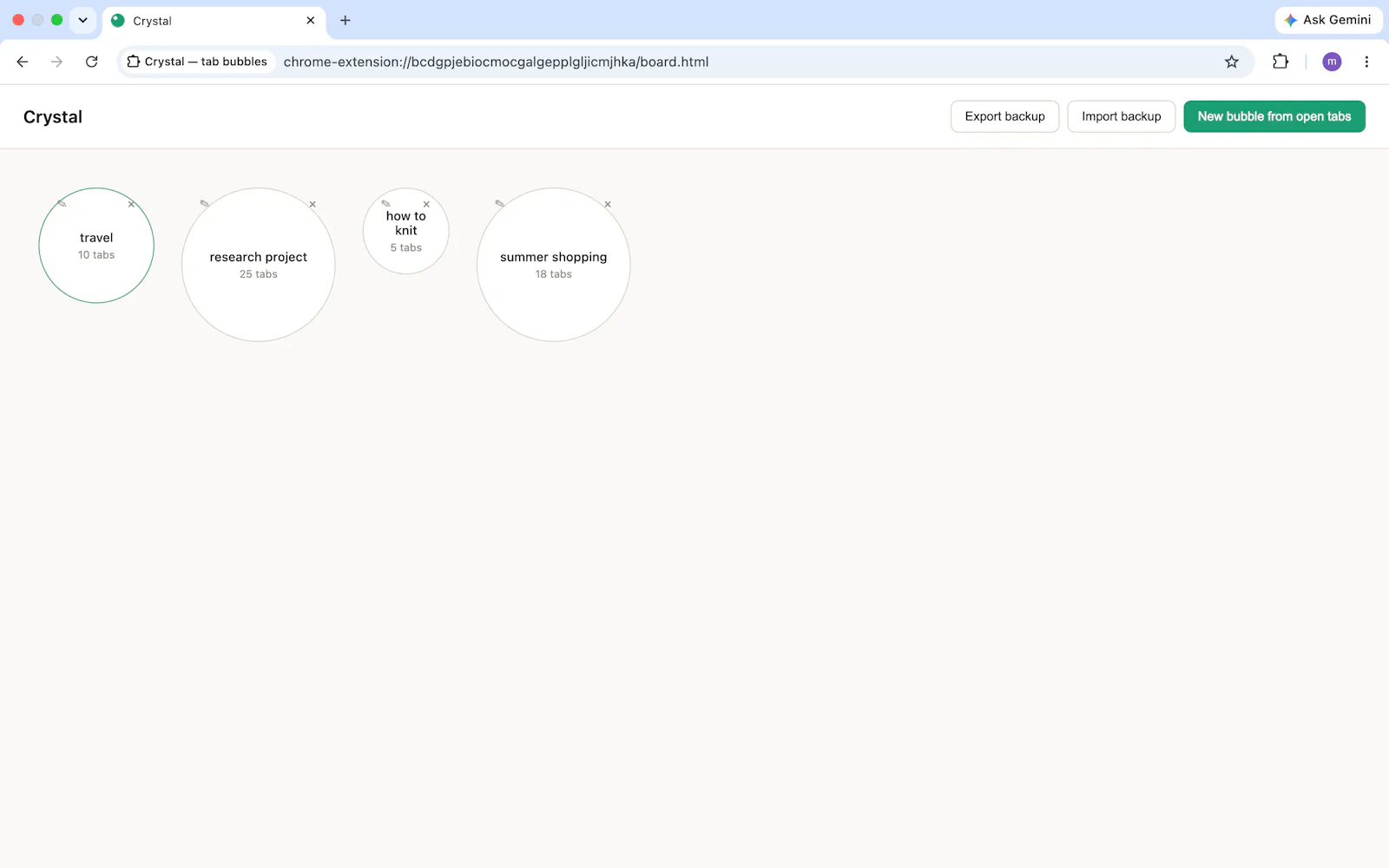This screenshot has height=868, width=1389.
Task: Open the research project bubble
Action: click(259, 265)
